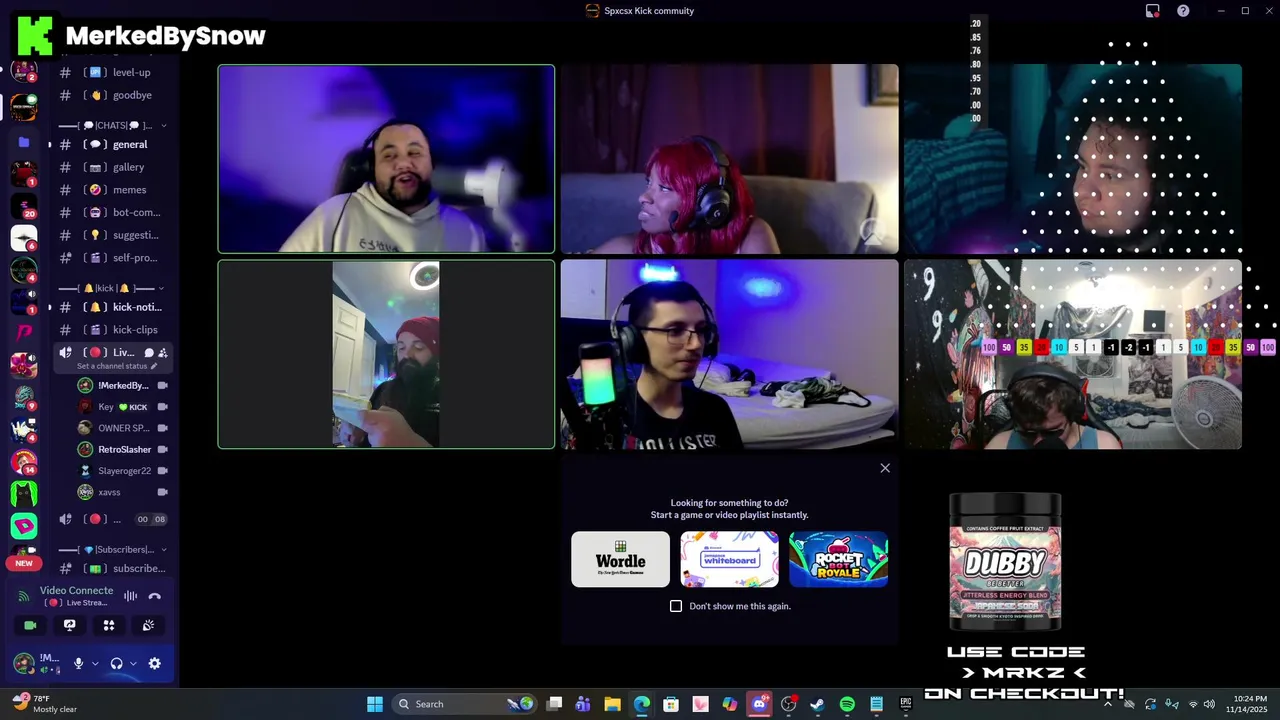The width and height of the screenshot is (1280, 720).
Task: Click own user avatar in bottom panel
Action: pos(24,663)
